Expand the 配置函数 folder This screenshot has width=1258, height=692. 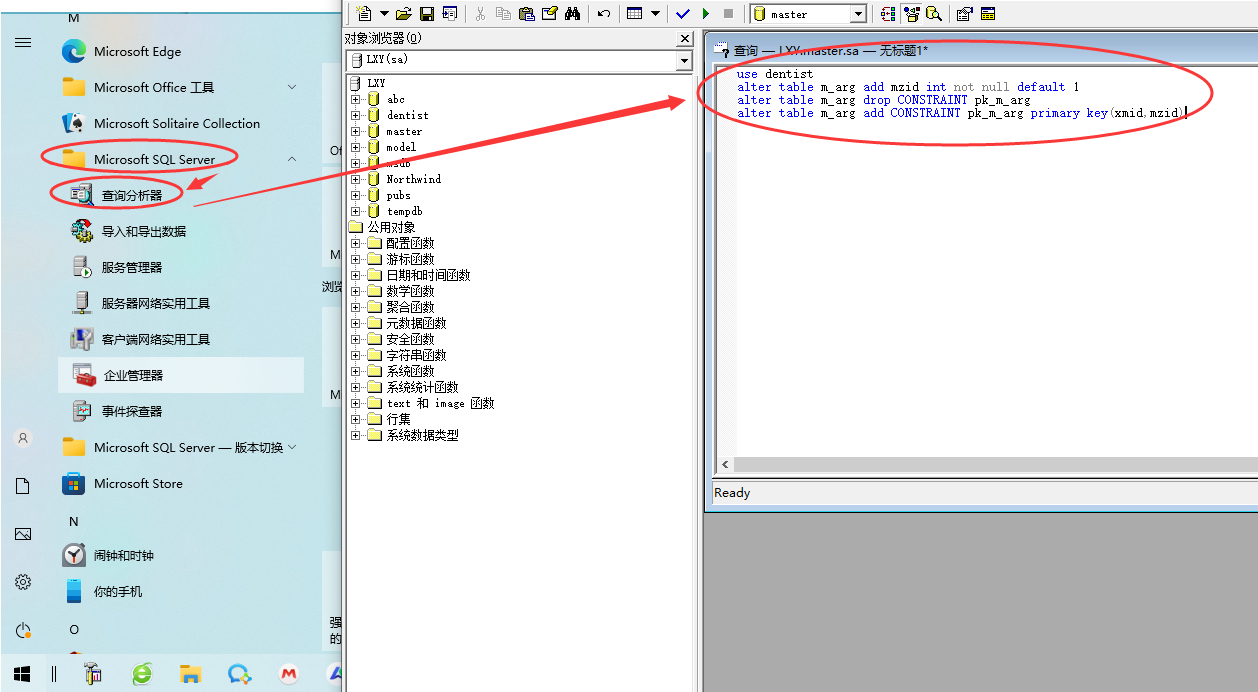pos(355,243)
